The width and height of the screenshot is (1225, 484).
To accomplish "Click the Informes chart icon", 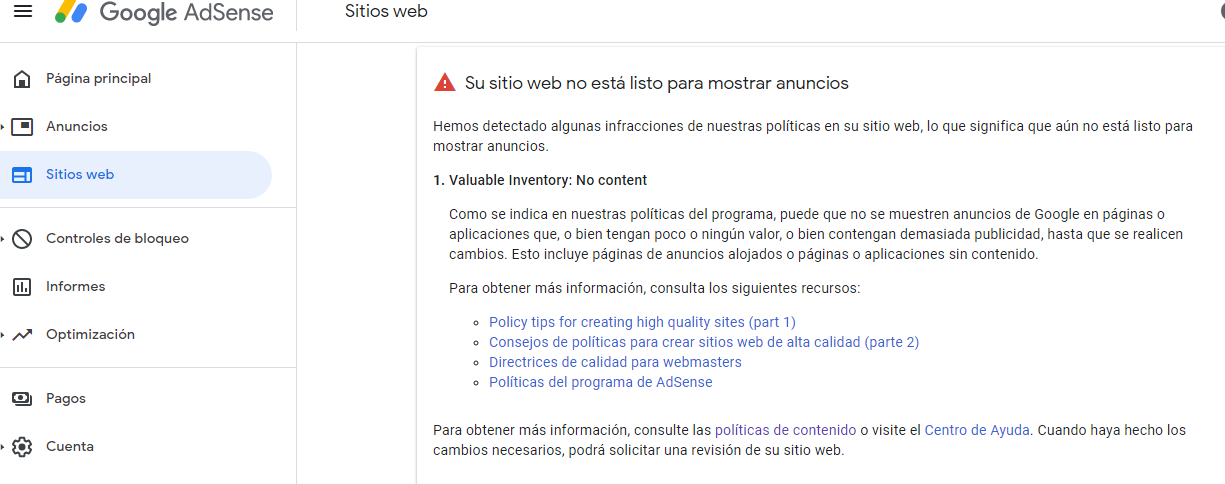I will tap(22, 286).
